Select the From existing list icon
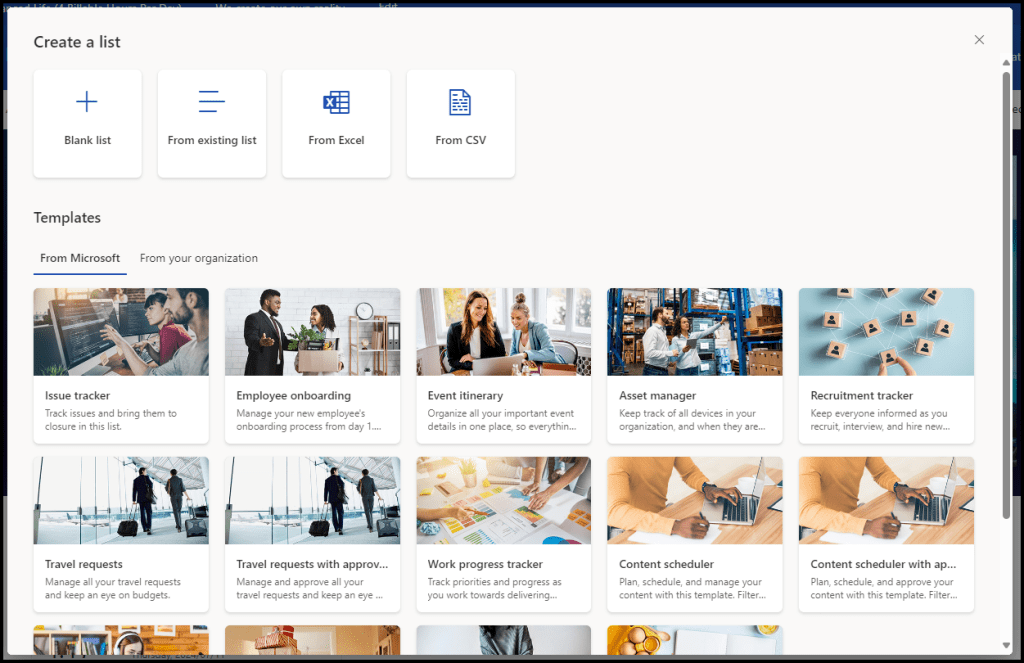This screenshot has height=663, width=1024. [x=212, y=102]
